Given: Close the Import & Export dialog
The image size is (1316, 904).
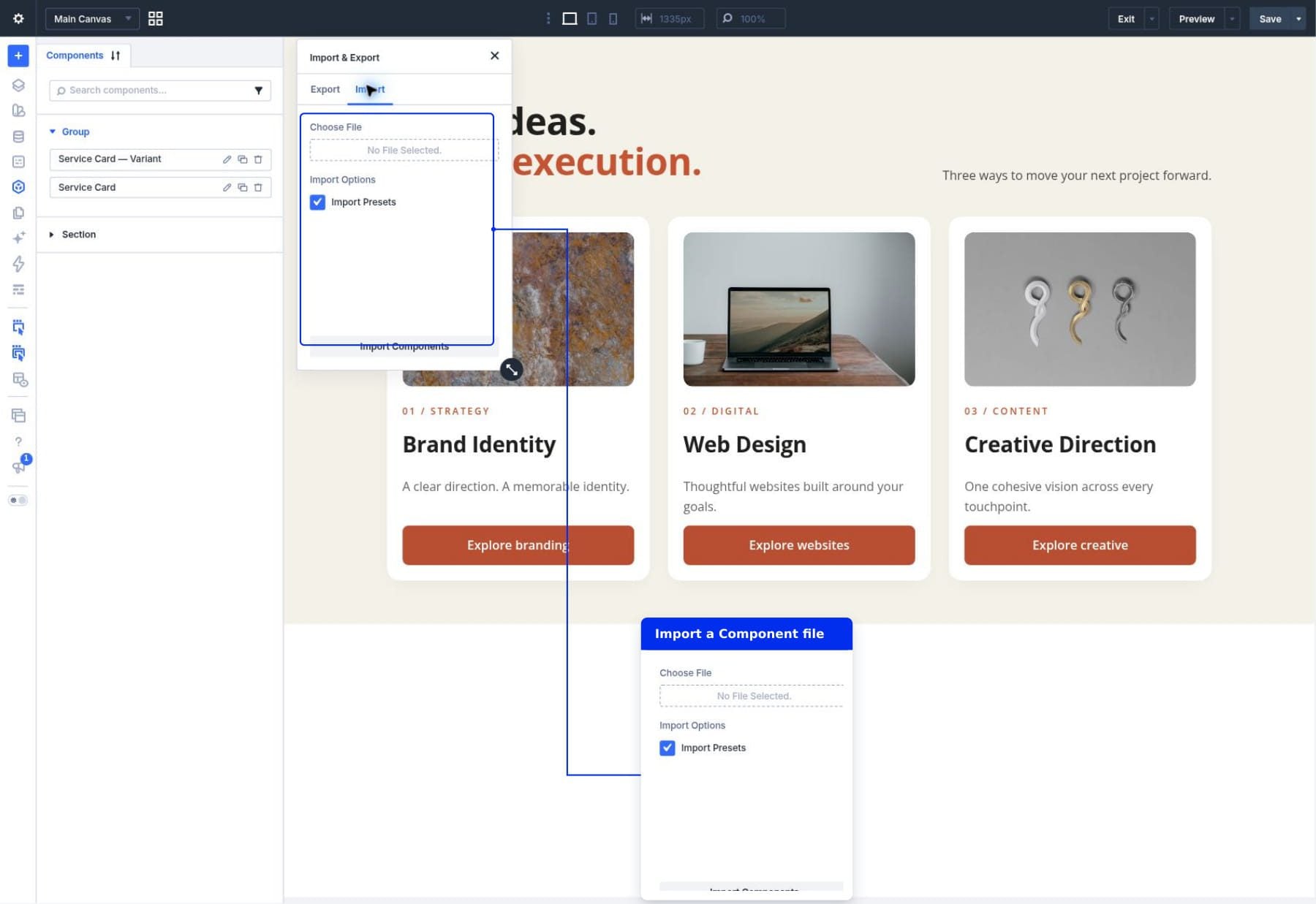Looking at the screenshot, I should [x=495, y=56].
